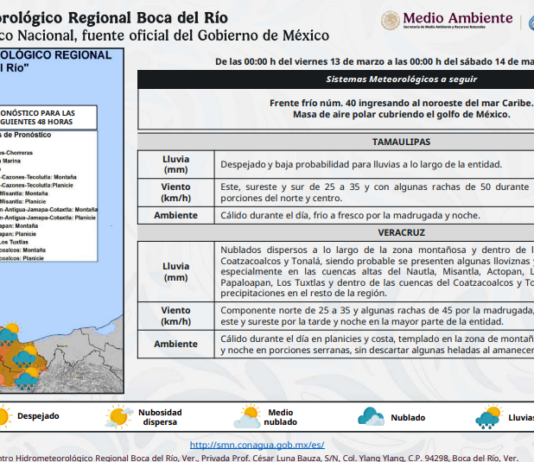Click the 'Medio nublado' legend label
The width and height of the screenshot is (534, 462).
point(280,417)
